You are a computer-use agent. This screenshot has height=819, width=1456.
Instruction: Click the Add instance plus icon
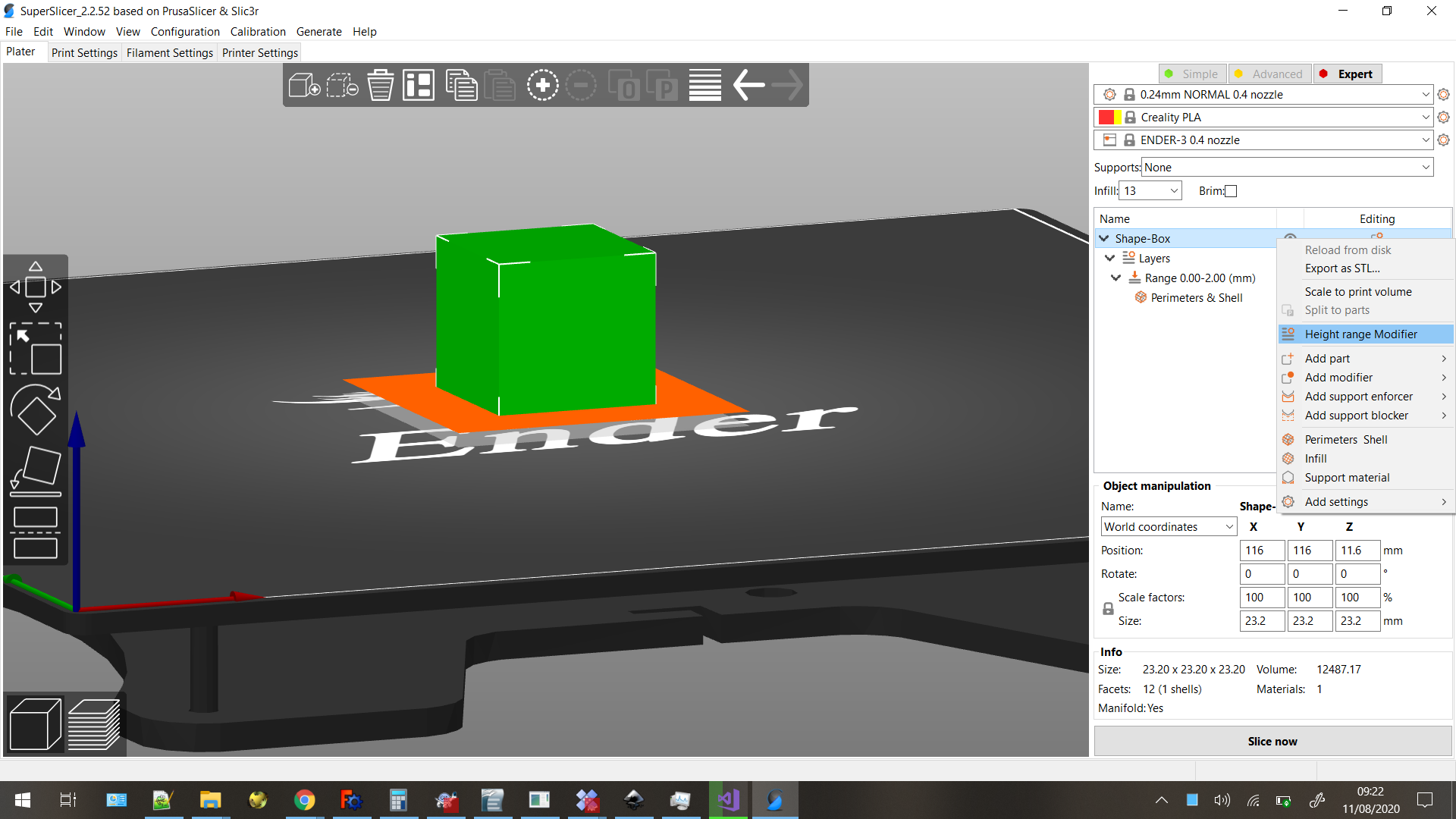(542, 85)
